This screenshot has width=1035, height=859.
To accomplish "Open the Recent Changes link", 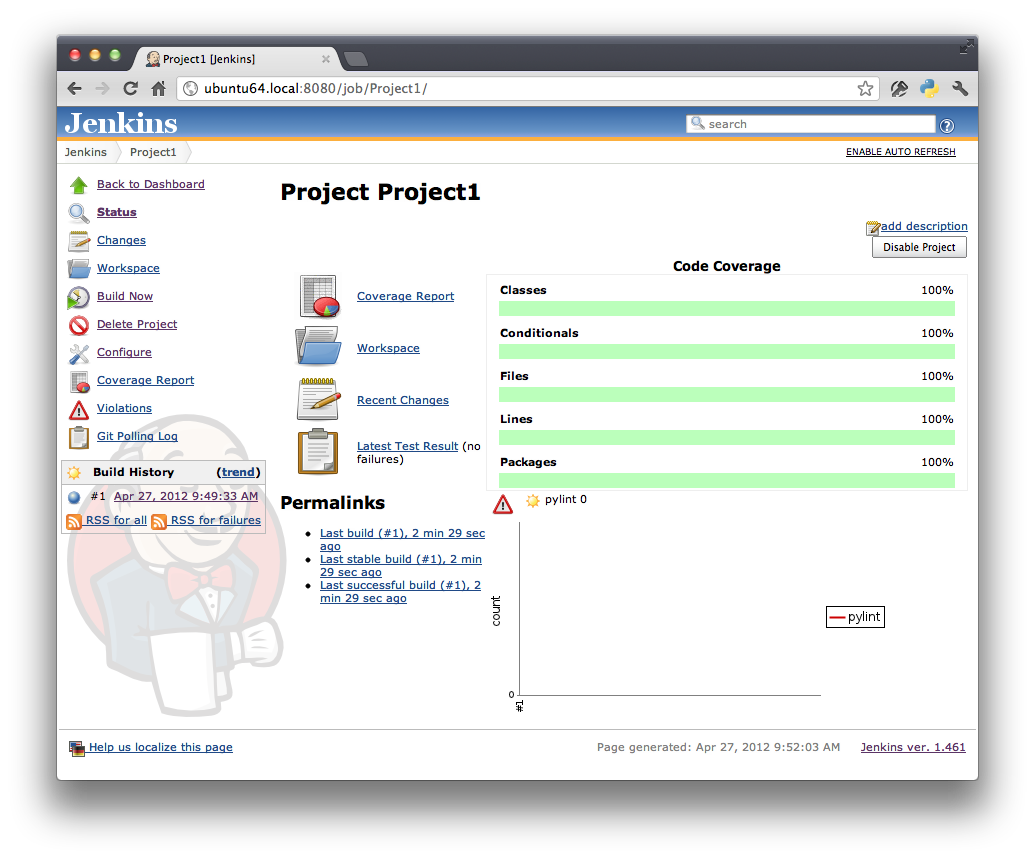I will coord(403,401).
